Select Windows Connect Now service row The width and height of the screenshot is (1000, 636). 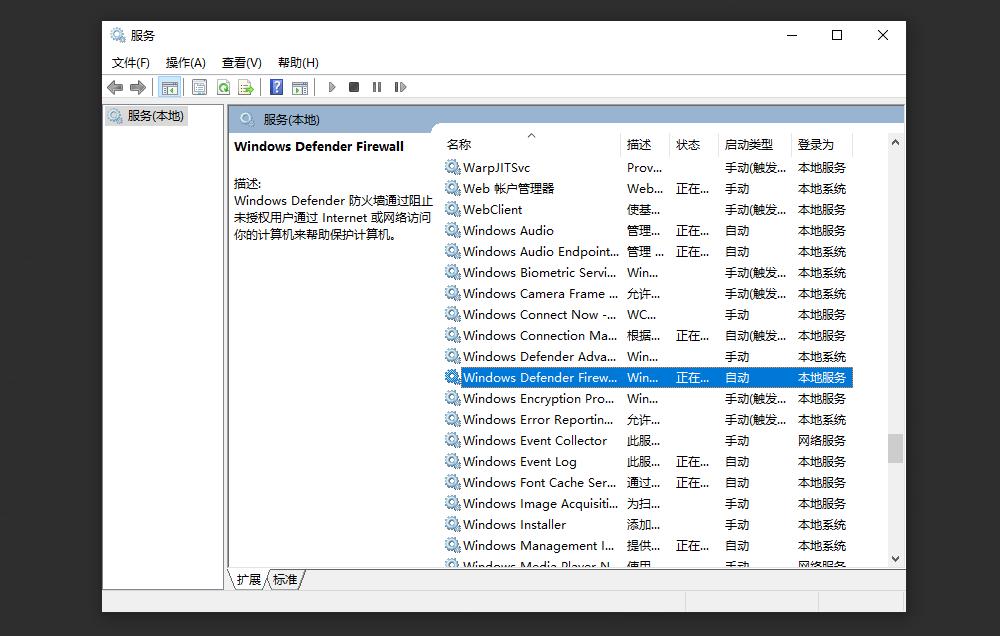click(649, 314)
